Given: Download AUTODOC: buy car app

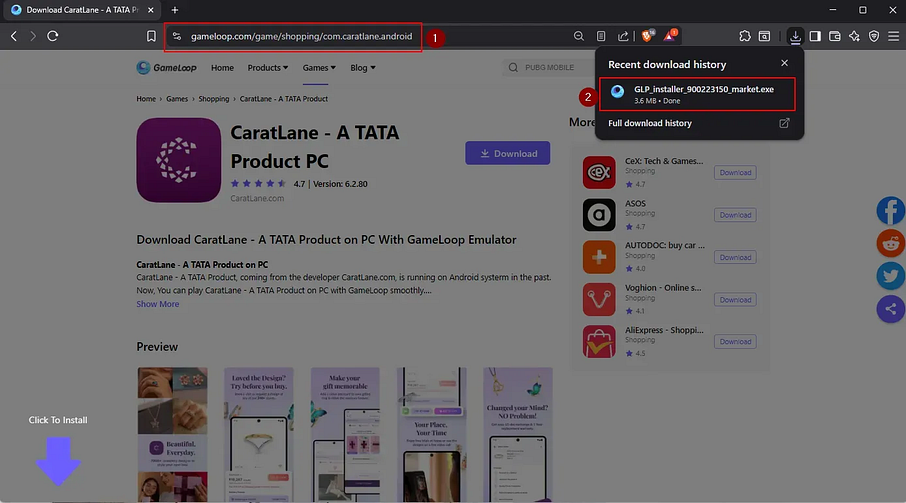Looking at the screenshot, I should pyautogui.click(x=735, y=257).
